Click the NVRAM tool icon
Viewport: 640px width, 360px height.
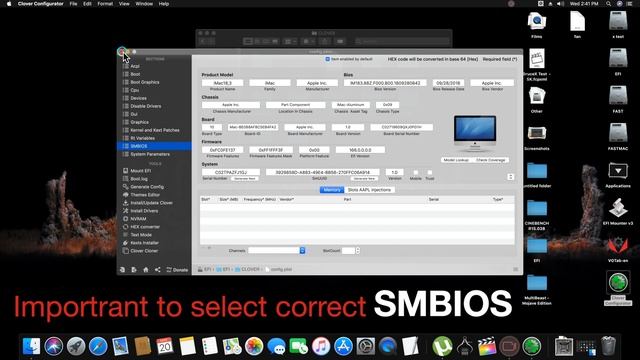coord(125,219)
